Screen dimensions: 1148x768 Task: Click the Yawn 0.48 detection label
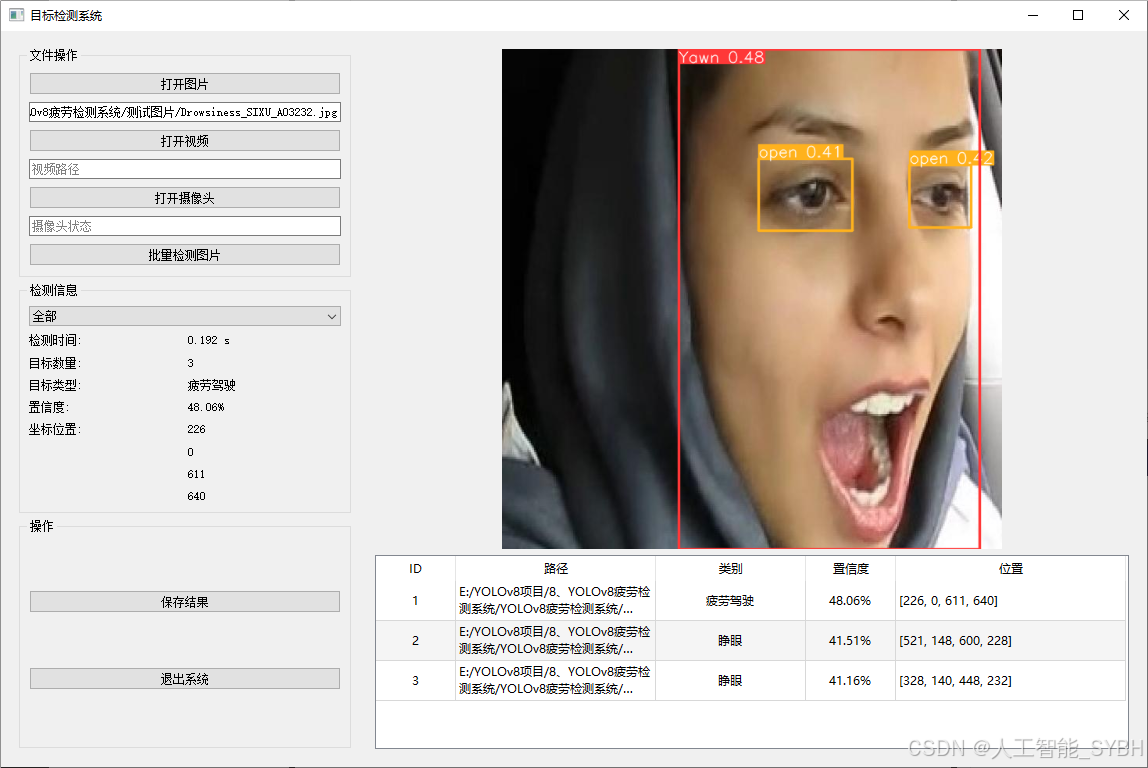click(x=721, y=57)
